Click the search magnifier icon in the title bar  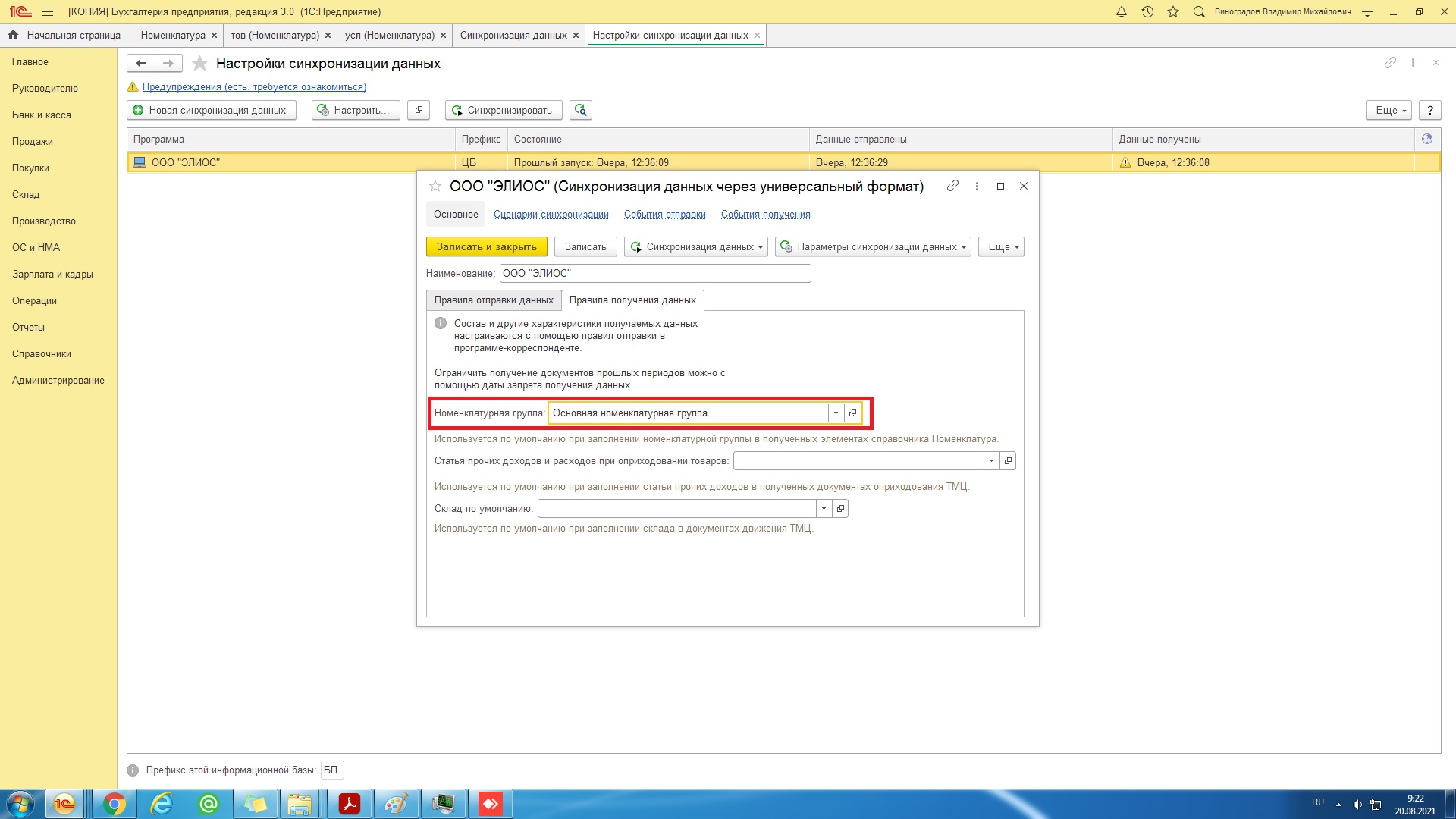pyautogui.click(x=1199, y=11)
